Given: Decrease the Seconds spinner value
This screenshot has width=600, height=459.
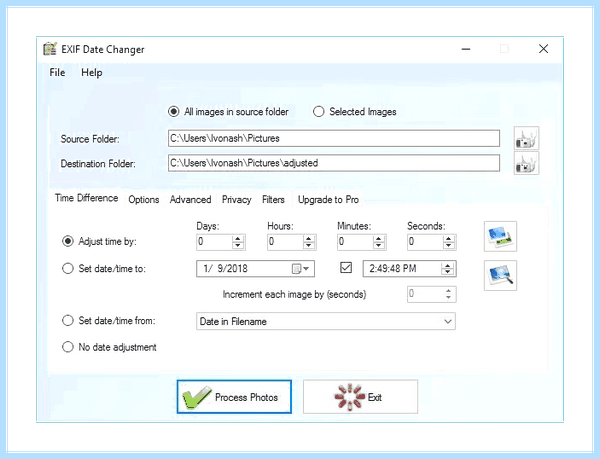Looking at the screenshot, I should coord(448,246).
